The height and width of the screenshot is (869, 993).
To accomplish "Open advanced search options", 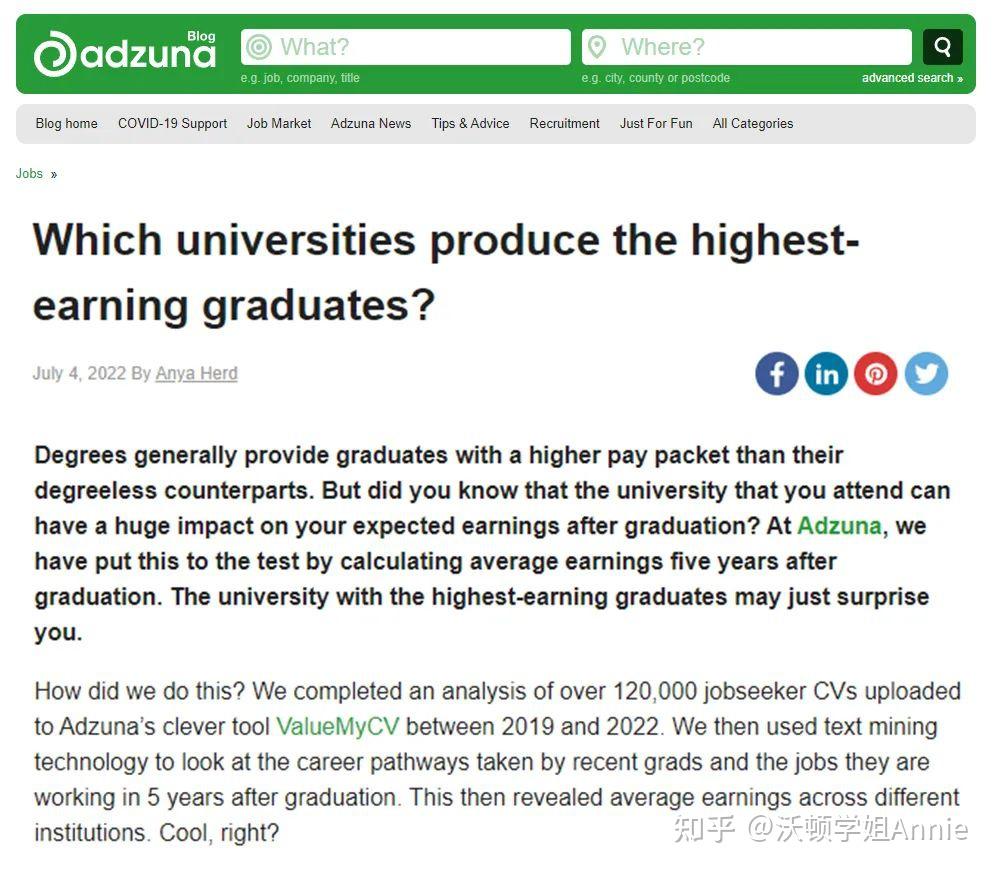I will point(912,78).
